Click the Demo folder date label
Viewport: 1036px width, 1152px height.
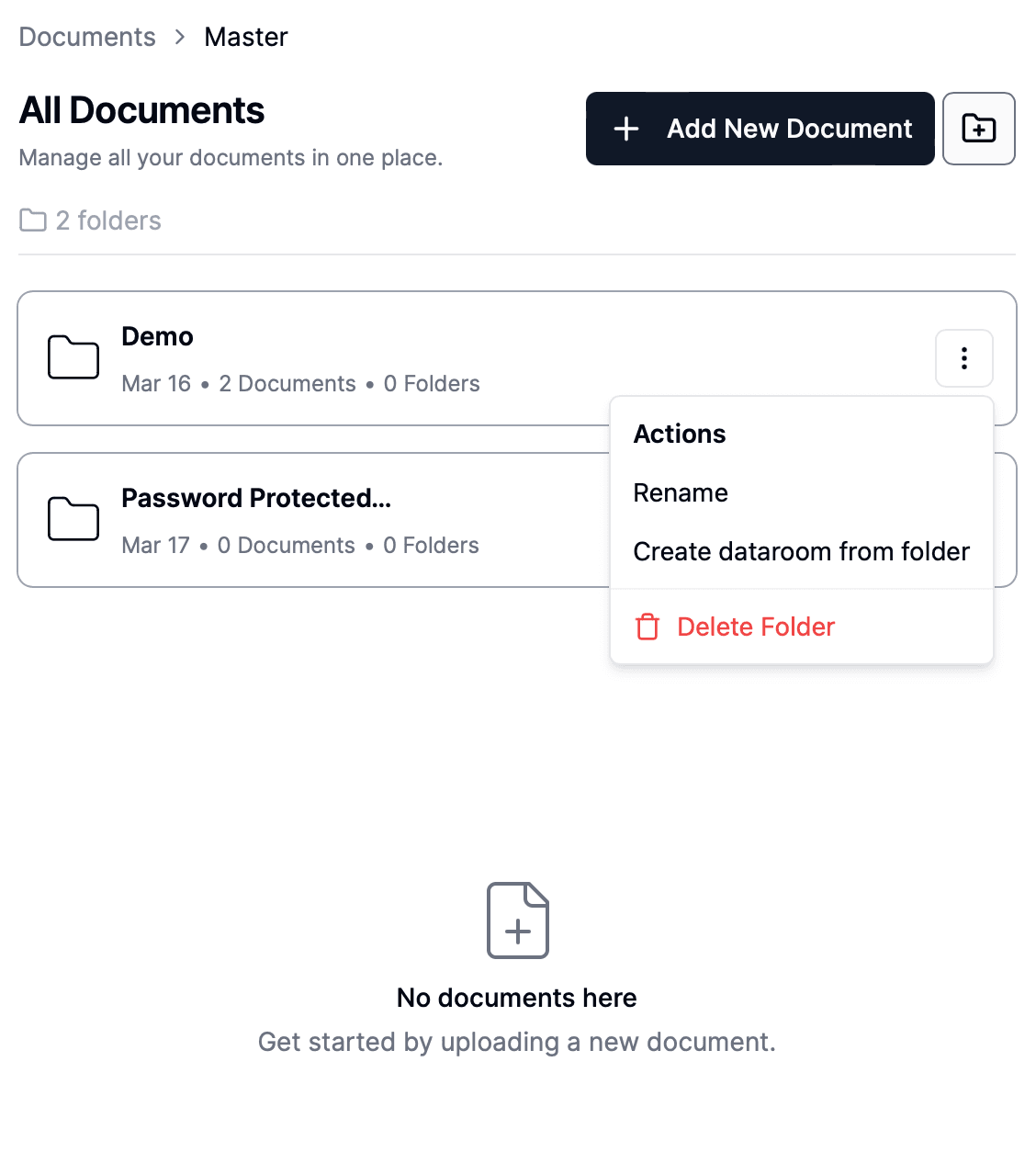[x=155, y=383]
